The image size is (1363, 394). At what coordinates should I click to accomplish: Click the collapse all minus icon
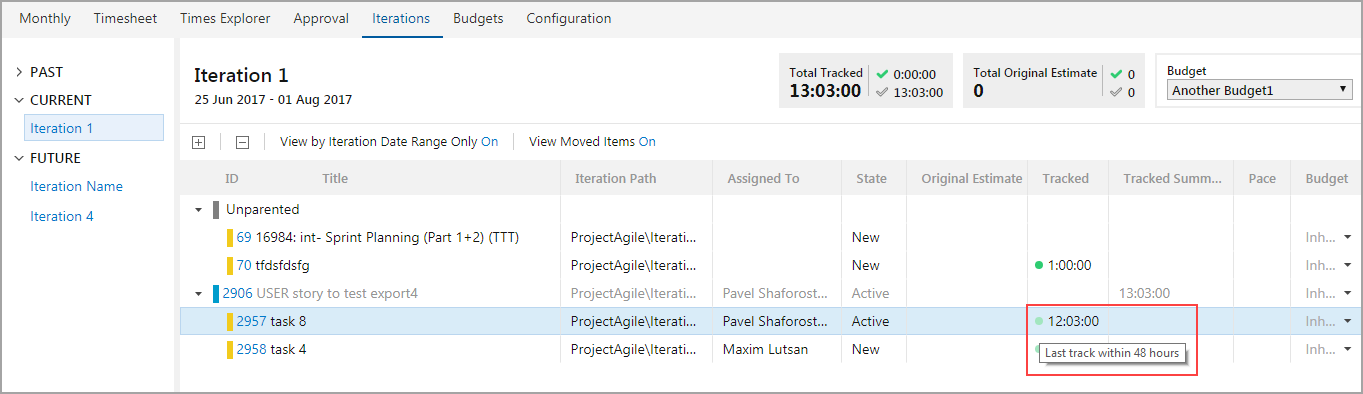click(x=242, y=142)
